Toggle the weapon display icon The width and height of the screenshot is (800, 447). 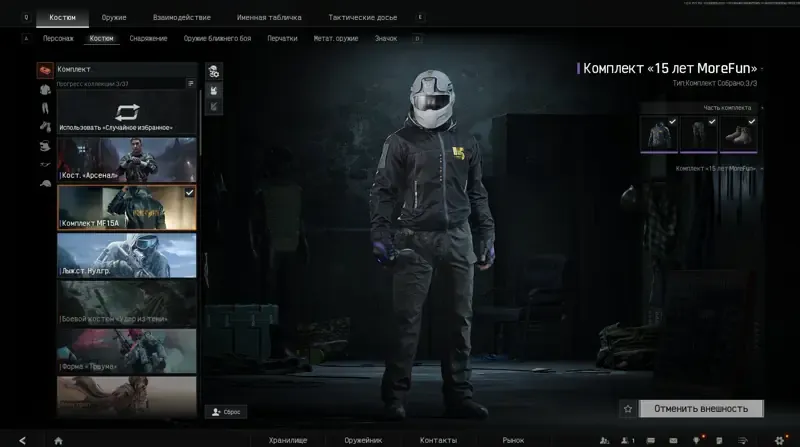(x=214, y=107)
